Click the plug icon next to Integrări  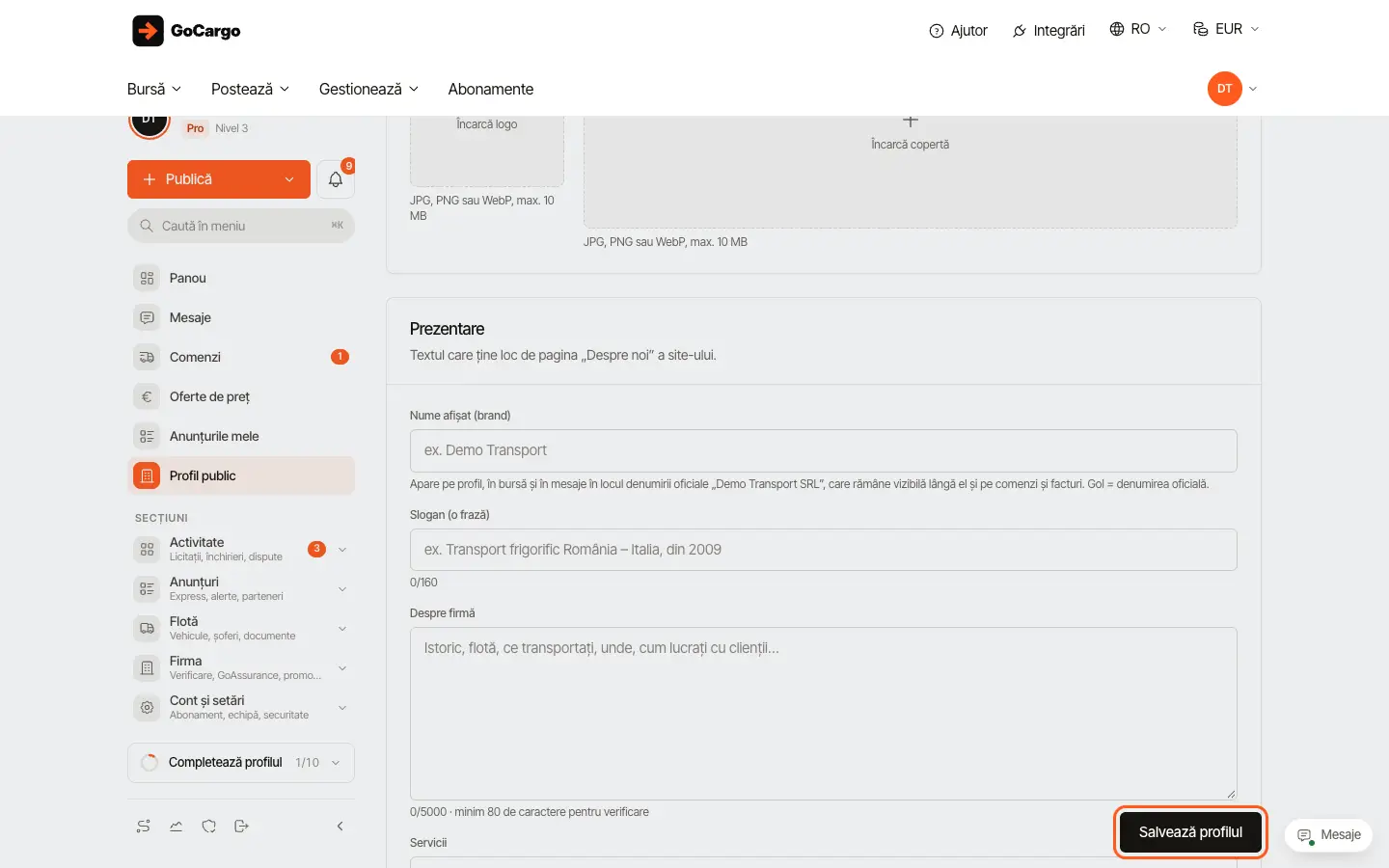(1020, 31)
